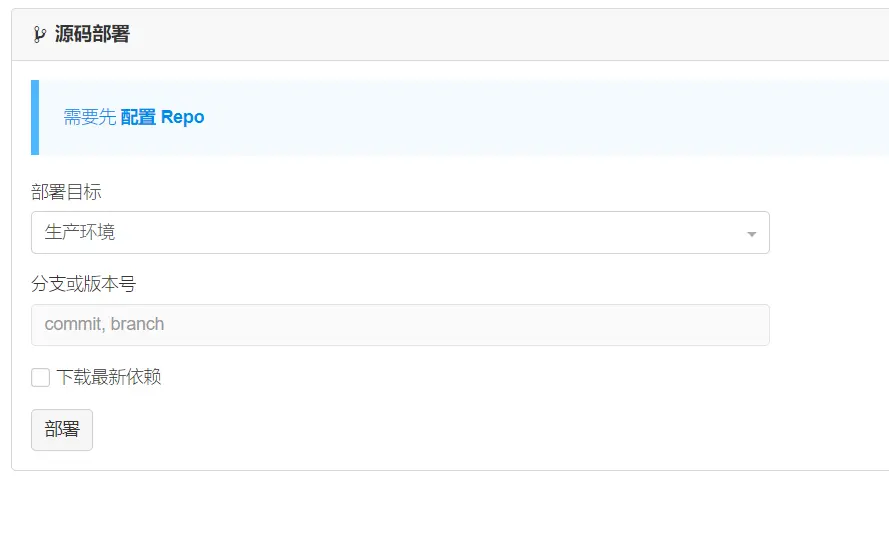Viewport: 889px width, 535px height.
Task: Enable the 下载最新依赖 checkbox
Action: (41, 377)
